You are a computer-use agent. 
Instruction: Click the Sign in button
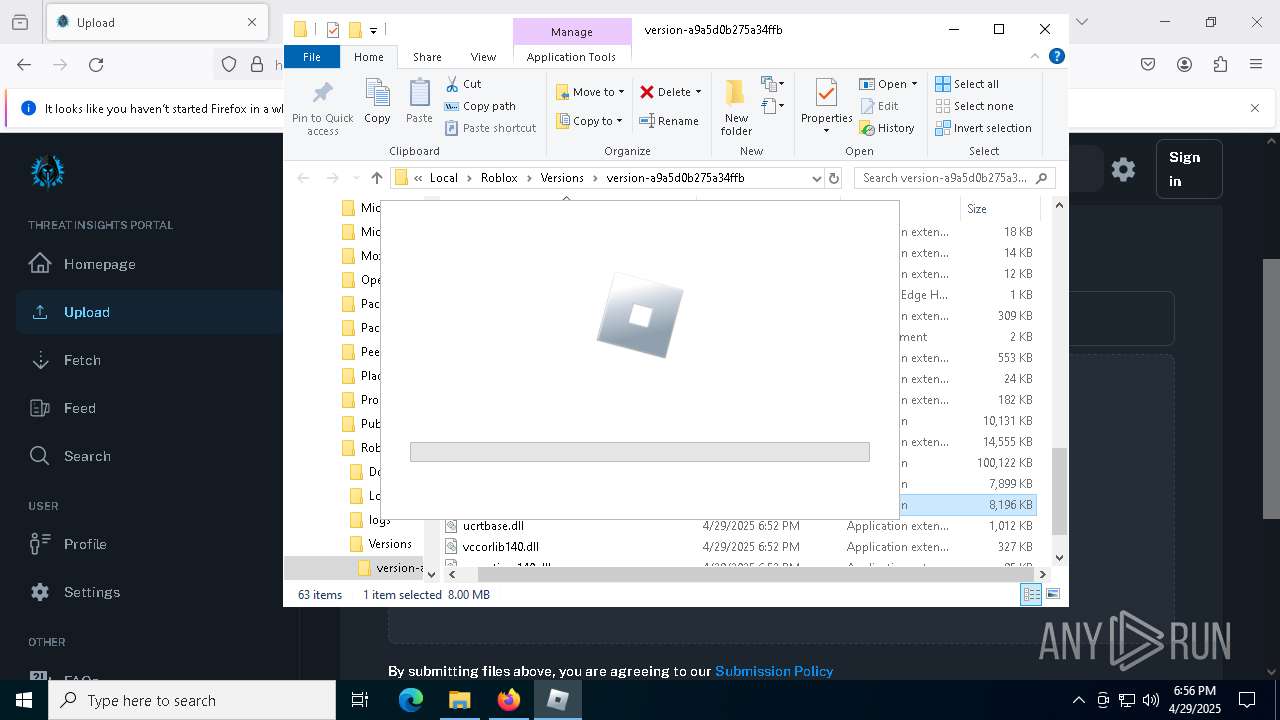(x=1189, y=169)
